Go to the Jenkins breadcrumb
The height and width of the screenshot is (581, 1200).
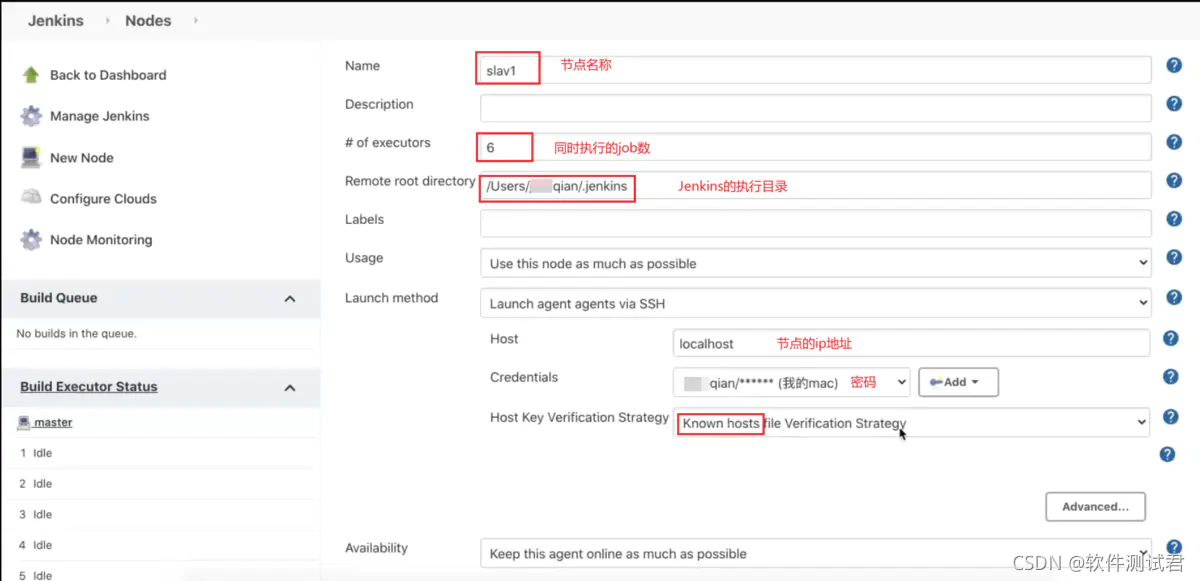pos(56,20)
